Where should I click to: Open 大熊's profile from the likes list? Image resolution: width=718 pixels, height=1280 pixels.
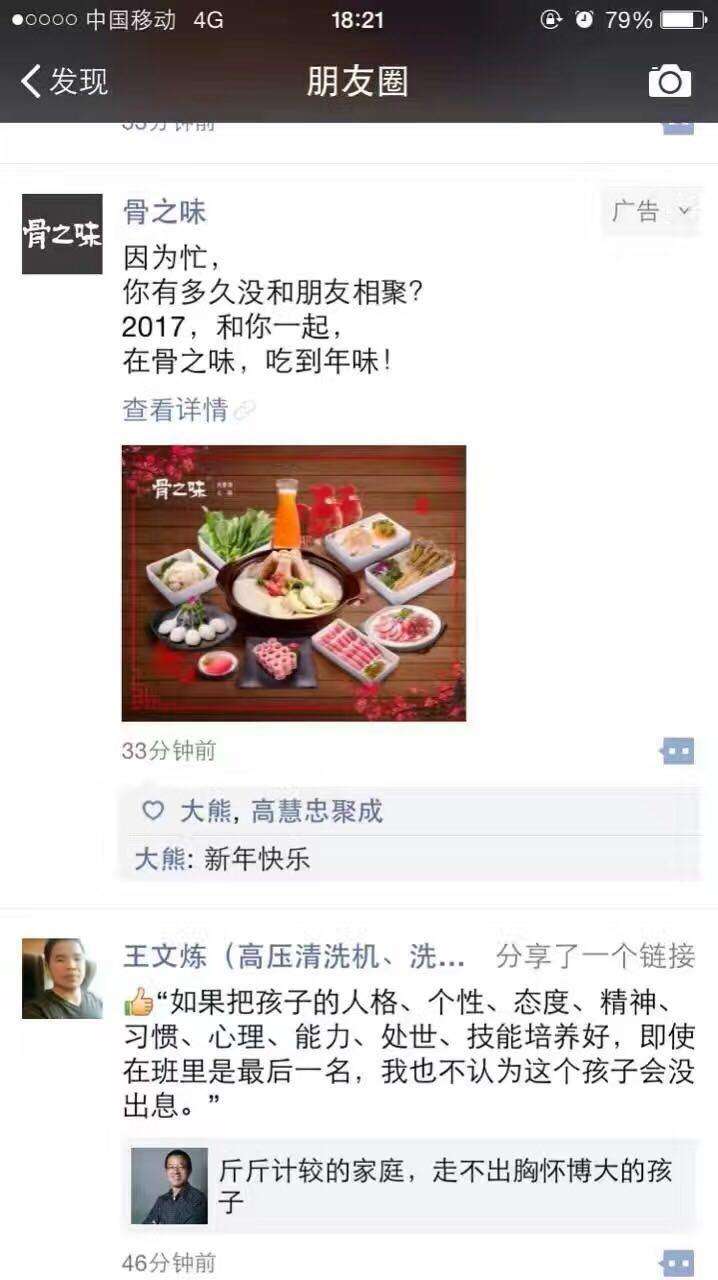(x=205, y=811)
